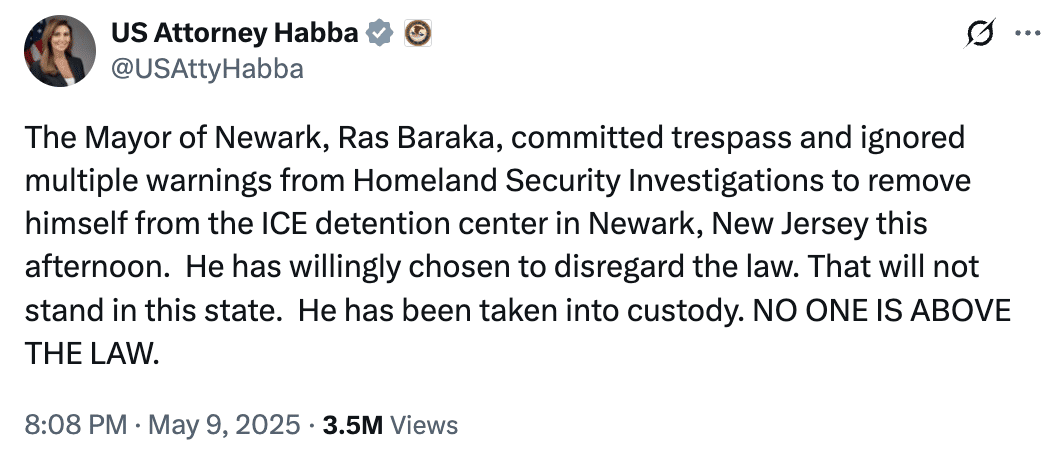The height and width of the screenshot is (466, 1054).
Task: Click the "Views" label beside the count
Action: (x=424, y=424)
